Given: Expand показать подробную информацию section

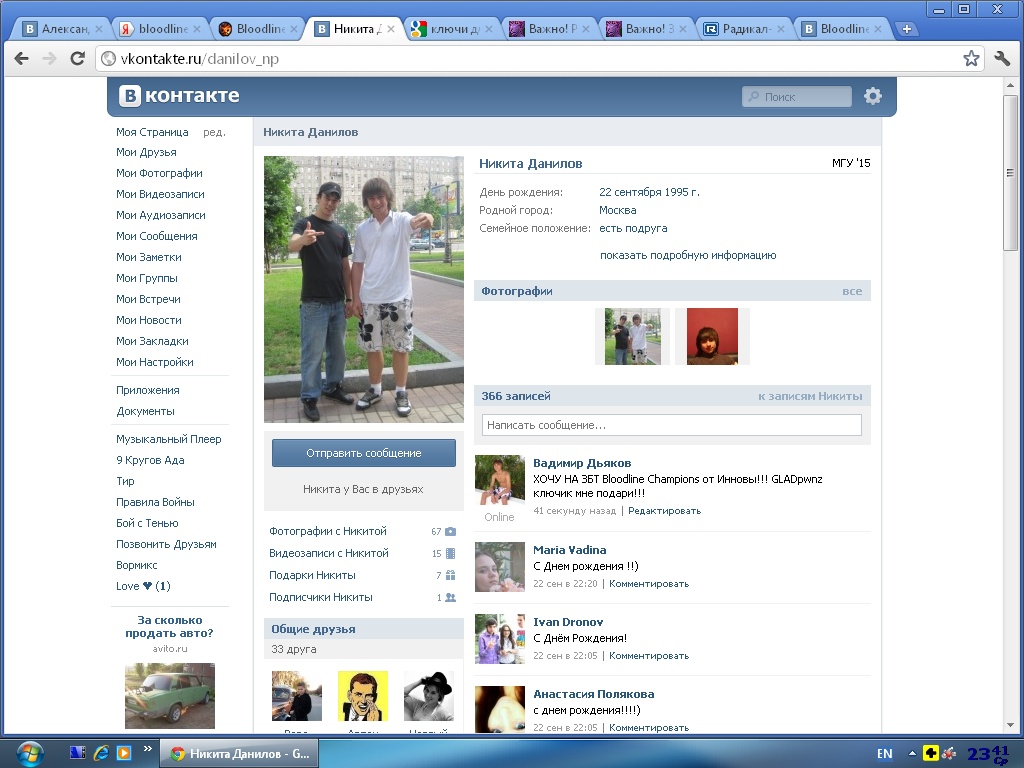Looking at the screenshot, I should [688, 255].
